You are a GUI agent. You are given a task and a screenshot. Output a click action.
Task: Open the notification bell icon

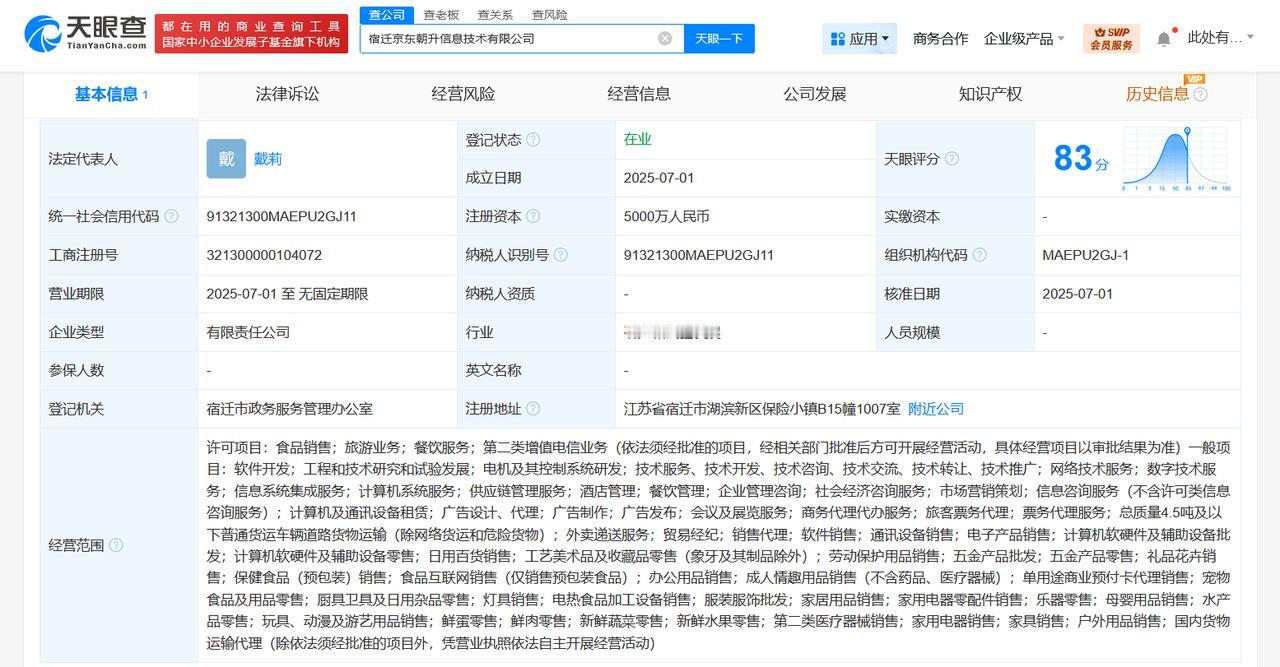(x=1164, y=38)
